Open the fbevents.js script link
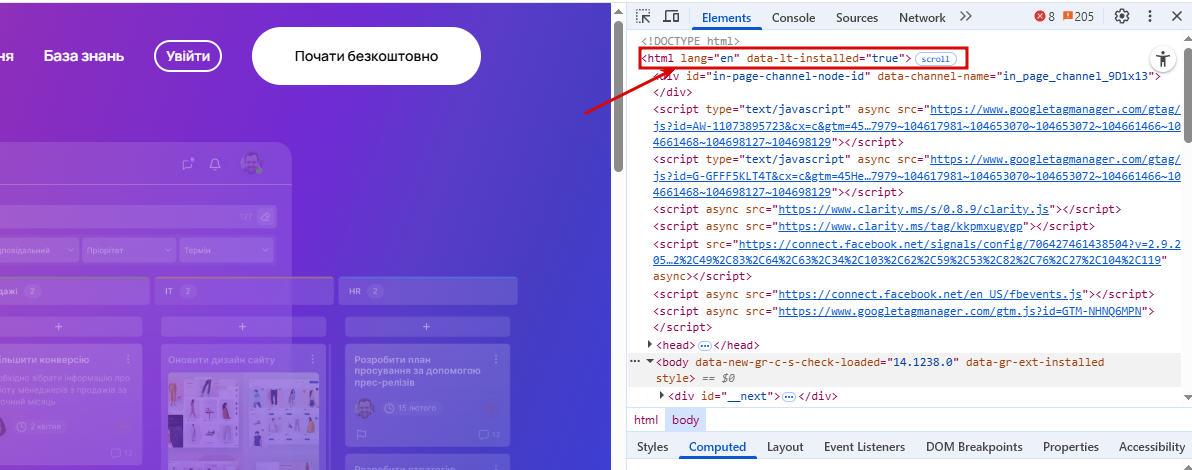Viewport: 1192px width, 470px height. tap(930, 294)
